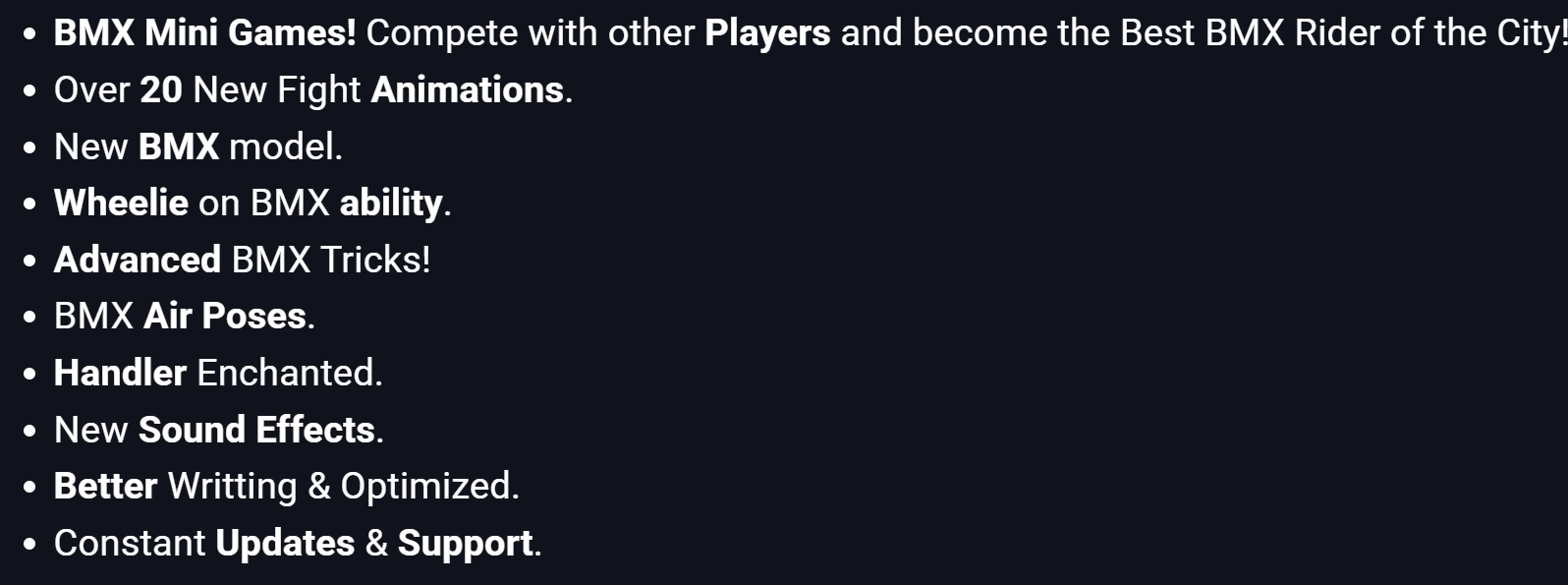
Task: Click the bold word "Advanced"
Action: [x=138, y=261]
